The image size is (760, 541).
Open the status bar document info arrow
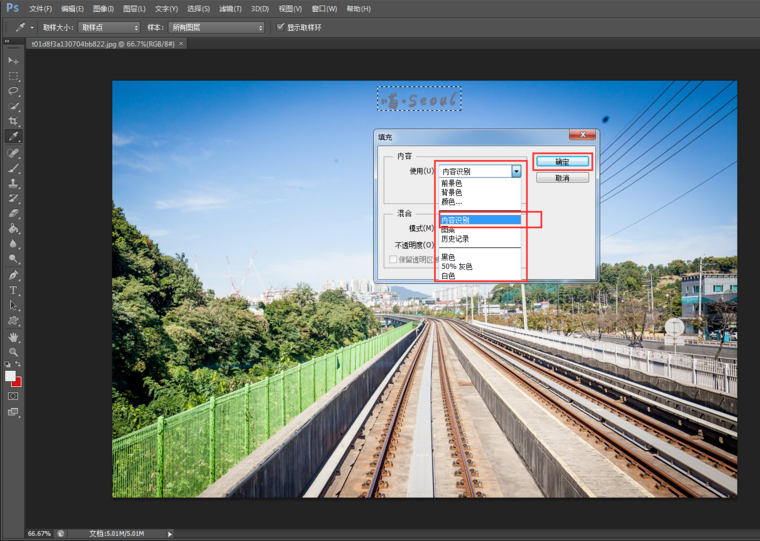[170, 534]
